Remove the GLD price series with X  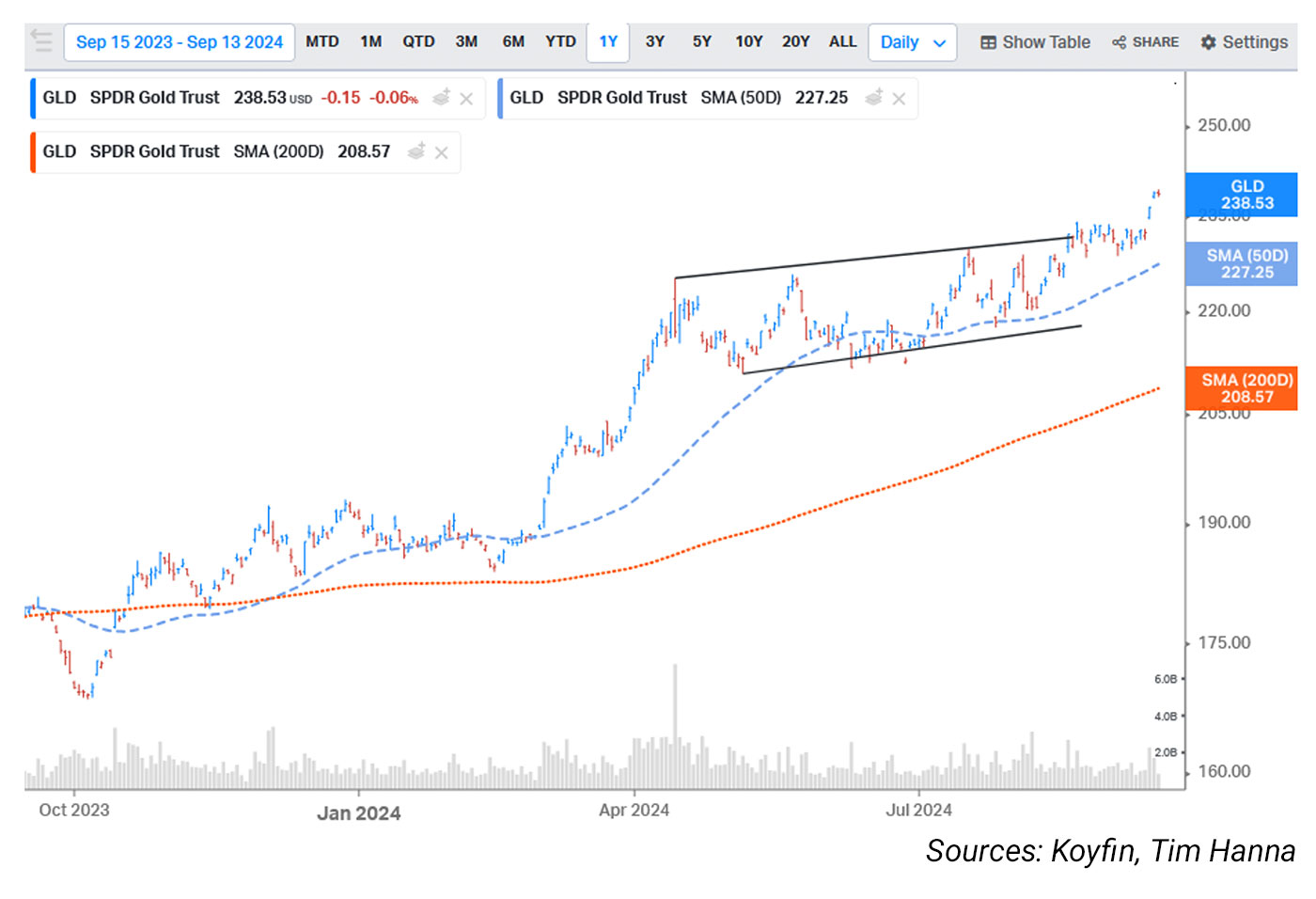click(466, 99)
